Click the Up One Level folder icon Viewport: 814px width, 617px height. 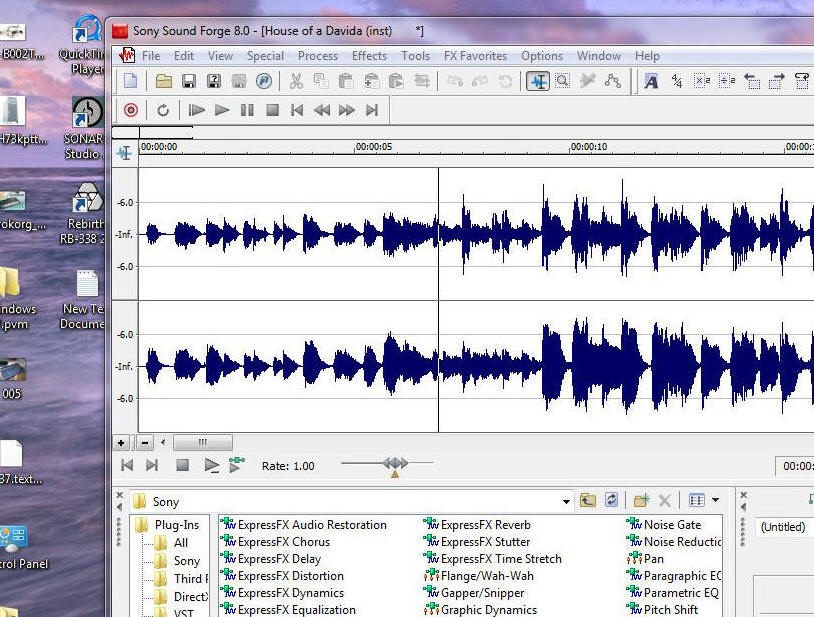587,500
